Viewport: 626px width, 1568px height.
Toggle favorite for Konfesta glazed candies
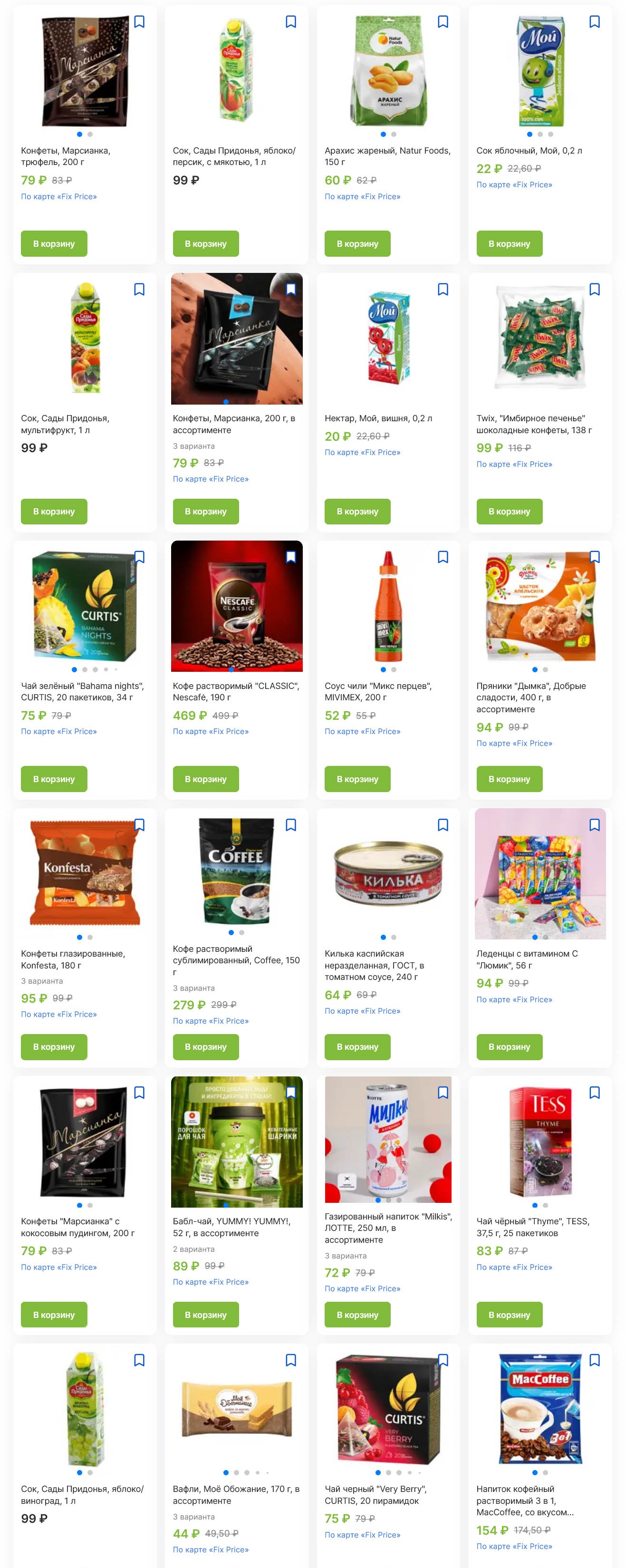[x=139, y=825]
